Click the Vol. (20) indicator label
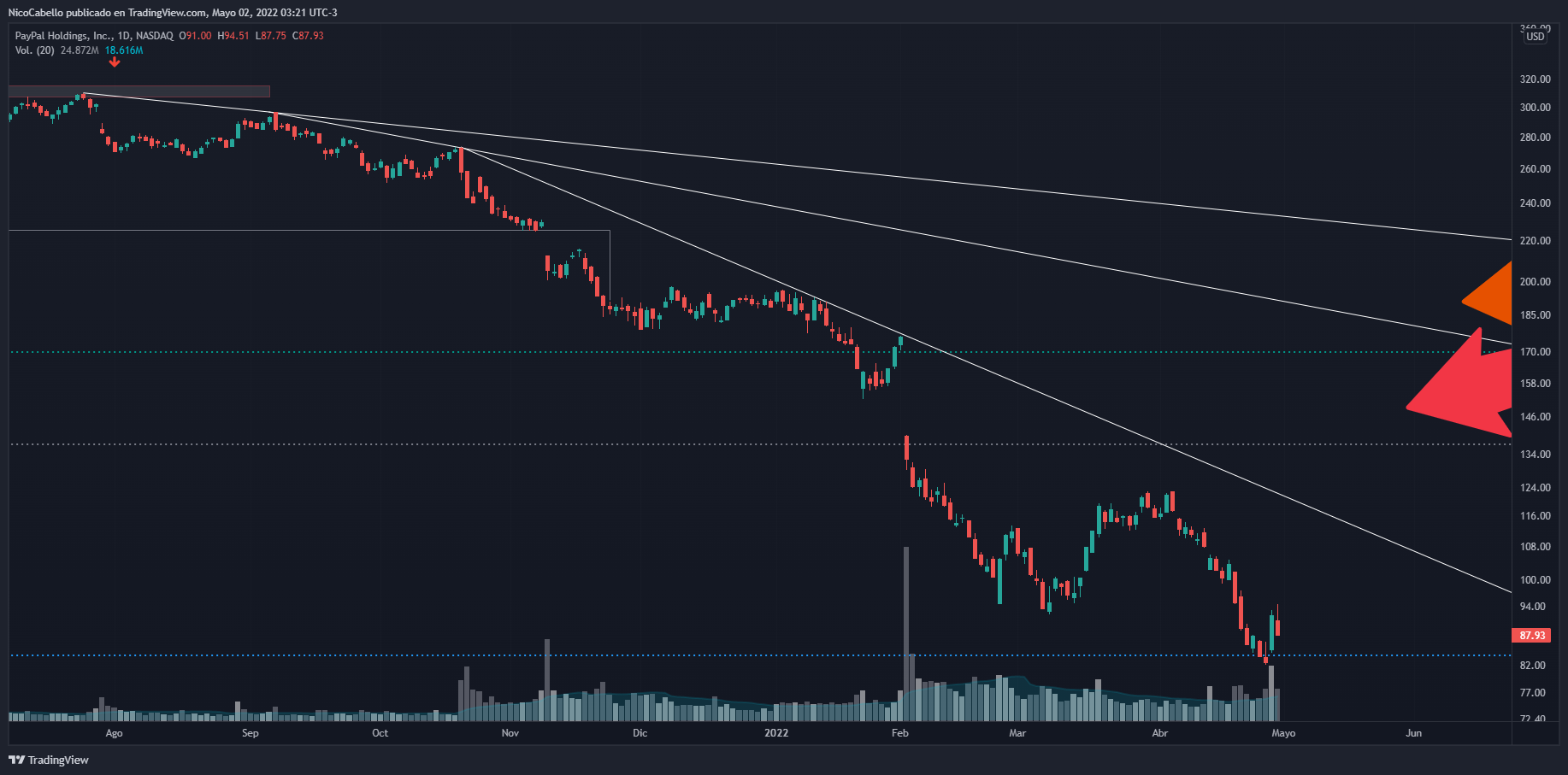 pos(34,50)
